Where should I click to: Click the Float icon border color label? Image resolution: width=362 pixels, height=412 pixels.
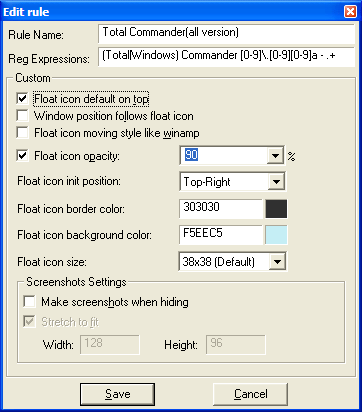point(71,209)
